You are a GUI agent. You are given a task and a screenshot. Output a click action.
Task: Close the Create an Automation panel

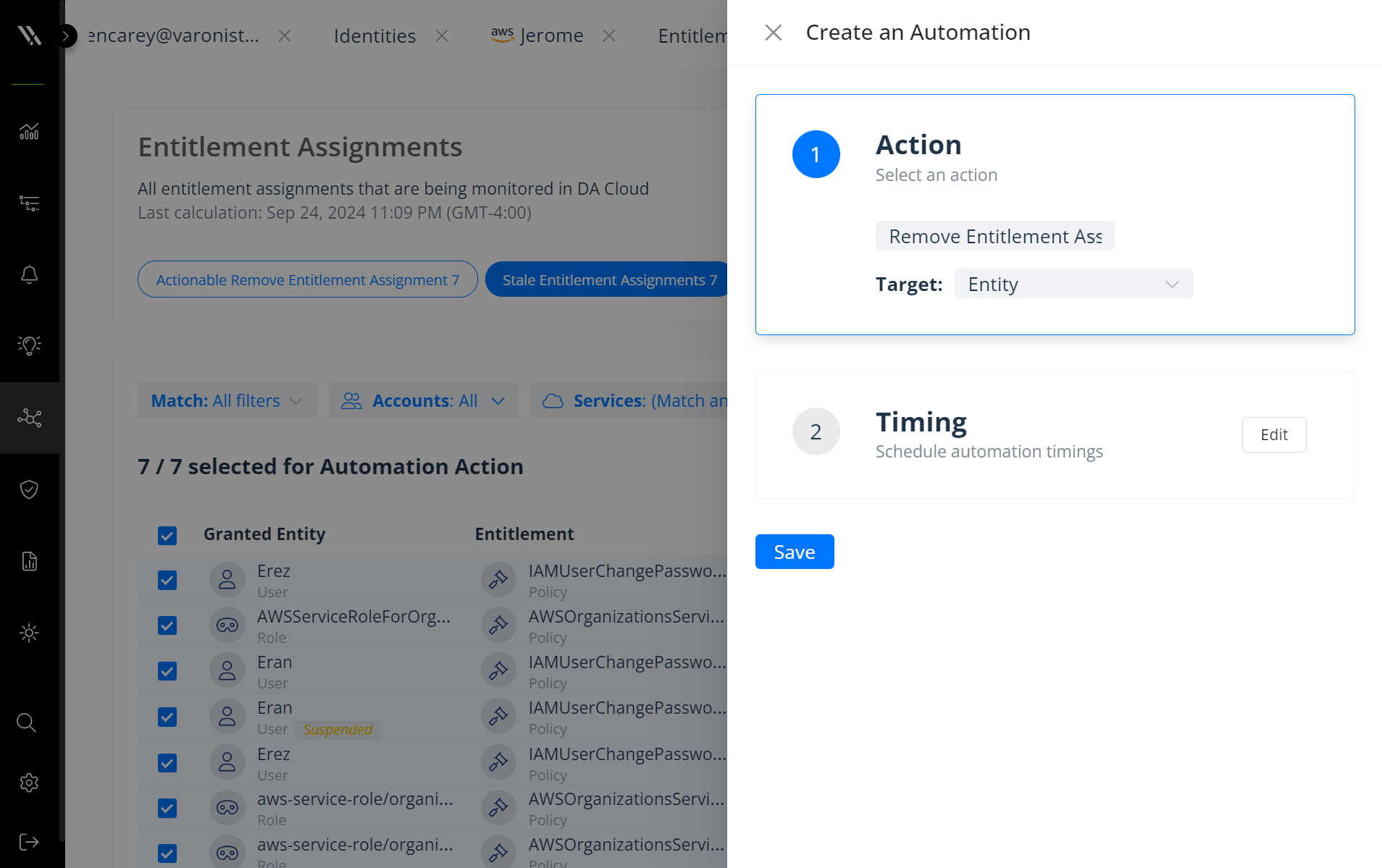(773, 33)
